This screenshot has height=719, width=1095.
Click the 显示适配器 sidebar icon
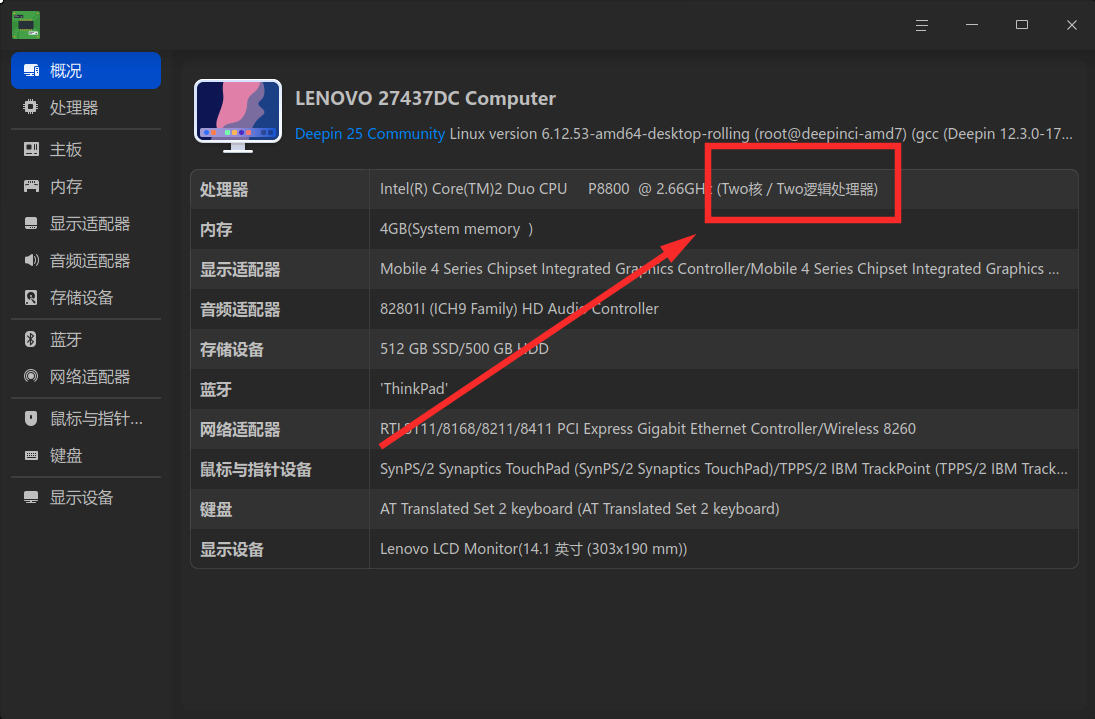[31, 223]
